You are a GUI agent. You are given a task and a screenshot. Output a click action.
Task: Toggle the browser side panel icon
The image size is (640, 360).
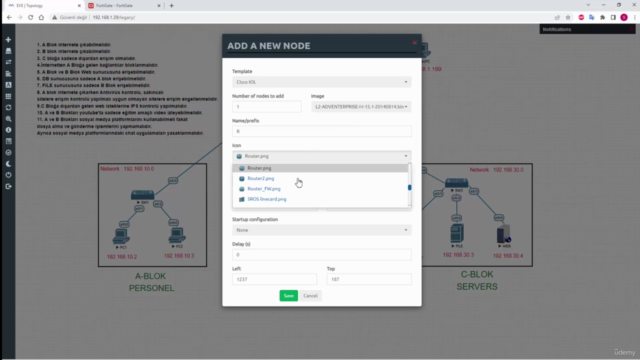pos(613,18)
